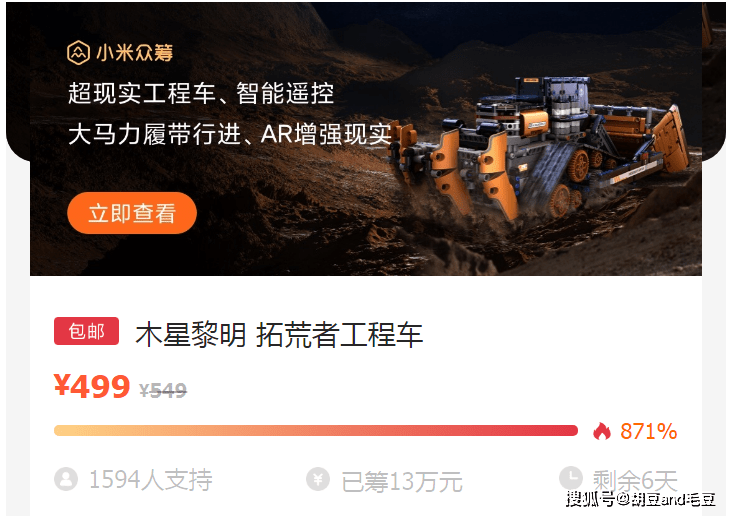Click the 搜狐号@胡豆and毛豆 watermark
This screenshot has width=731, height=516.
coord(641,500)
